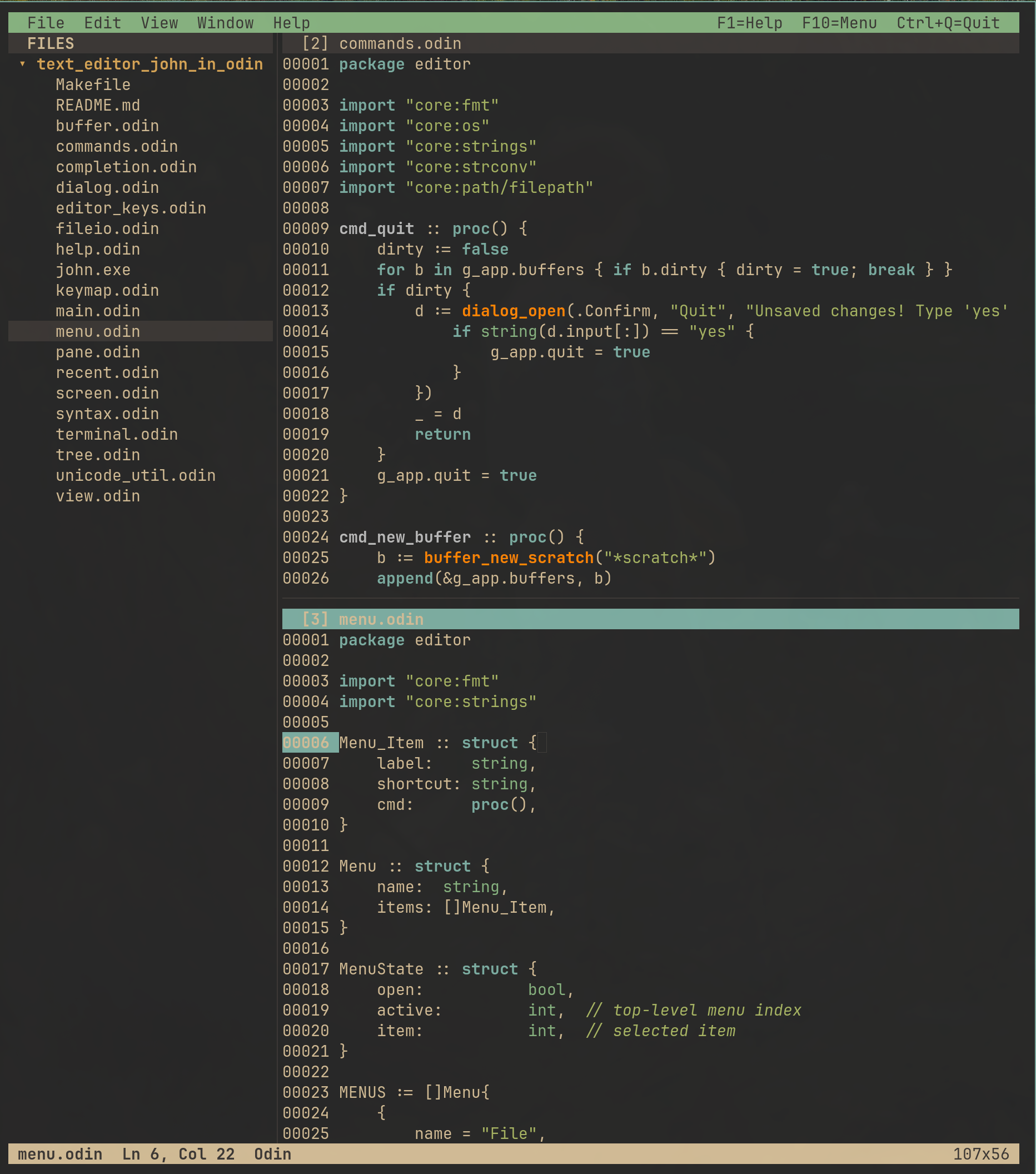Click the vertical divider beside the FILES panel

point(278,588)
